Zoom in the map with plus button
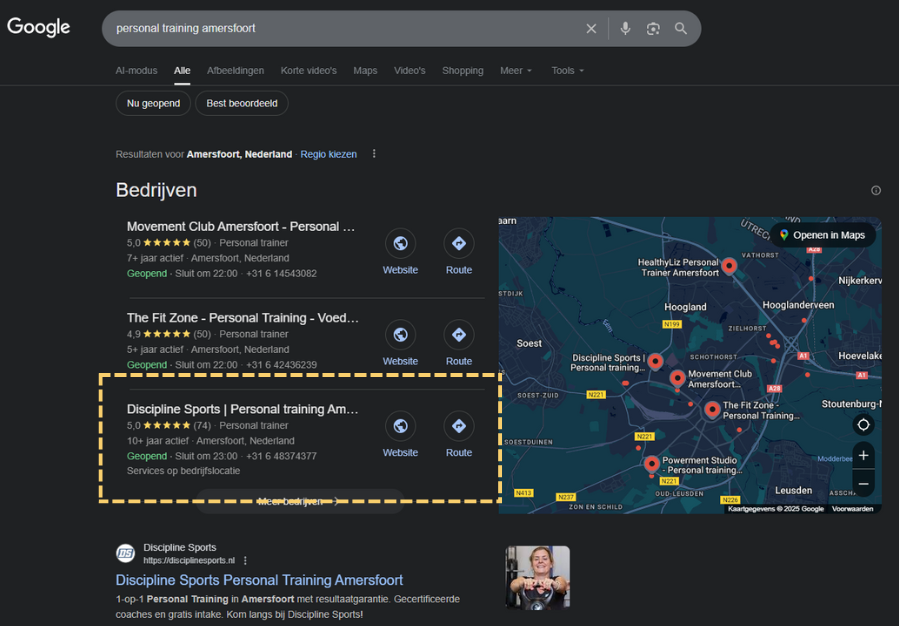The height and width of the screenshot is (626, 900). [x=863, y=456]
